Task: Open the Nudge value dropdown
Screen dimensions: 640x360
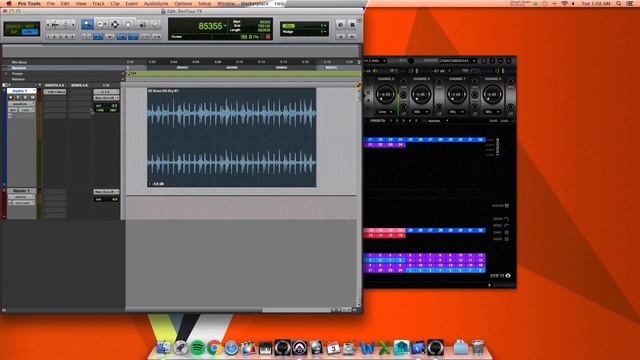Action: pyautogui.click(x=324, y=31)
